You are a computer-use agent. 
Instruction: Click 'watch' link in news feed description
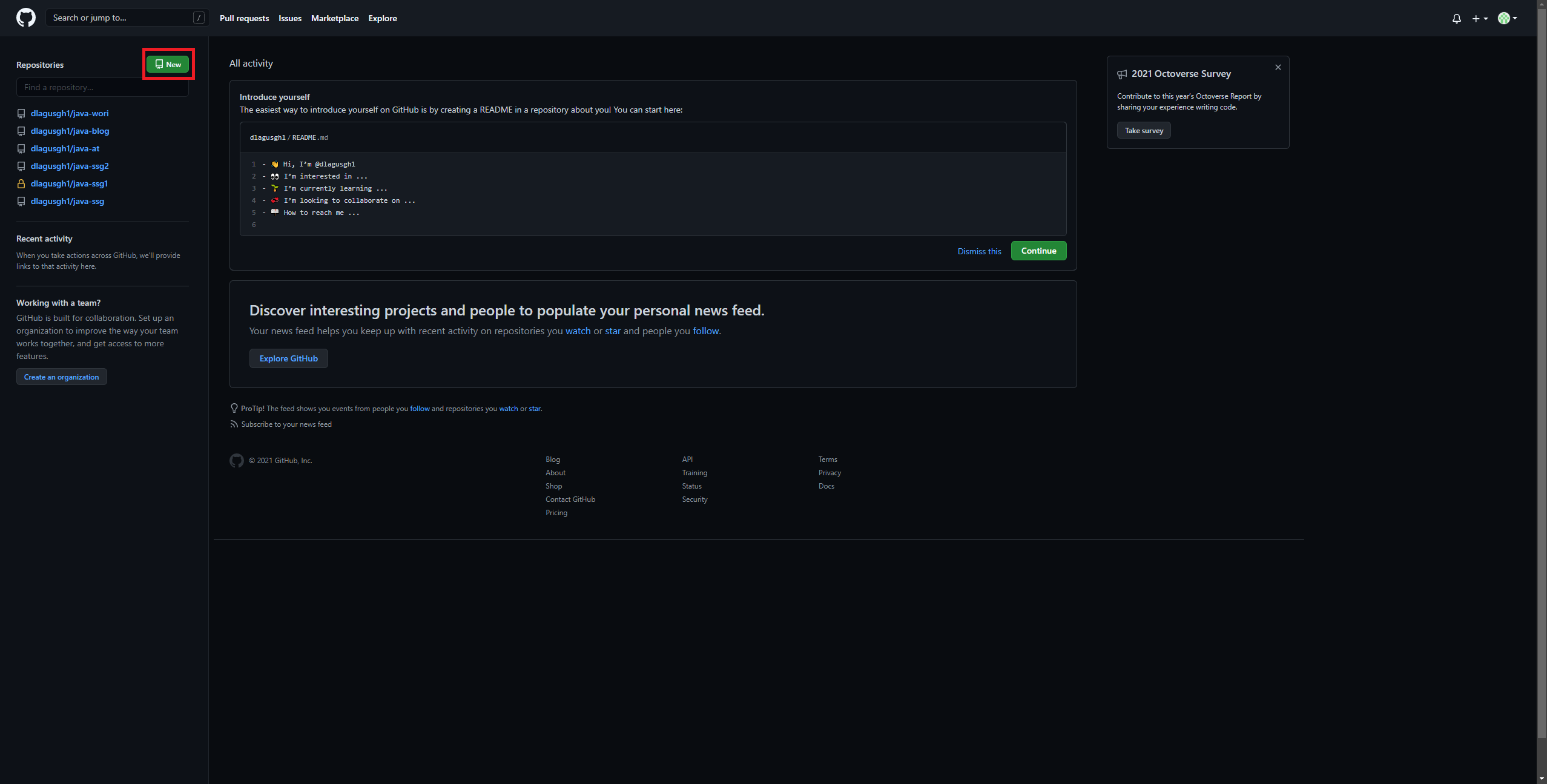578,331
